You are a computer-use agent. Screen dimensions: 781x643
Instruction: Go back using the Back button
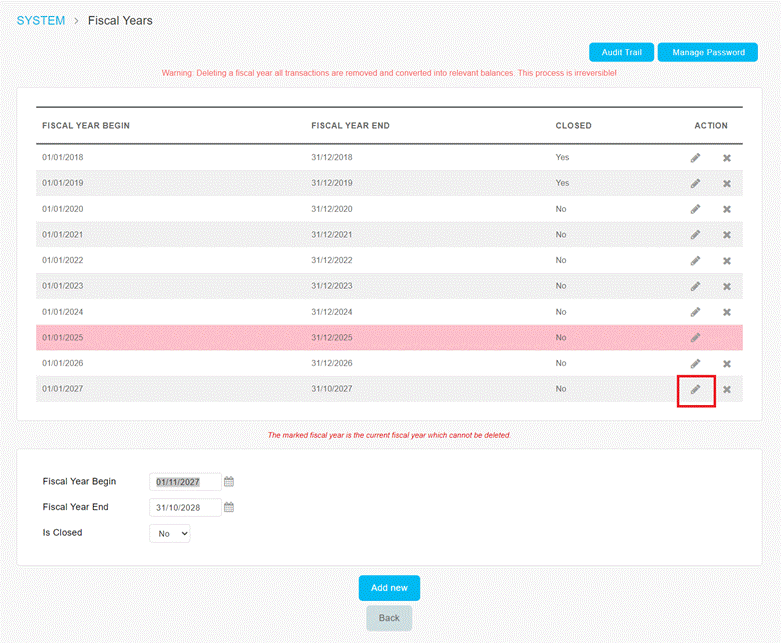coord(389,618)
